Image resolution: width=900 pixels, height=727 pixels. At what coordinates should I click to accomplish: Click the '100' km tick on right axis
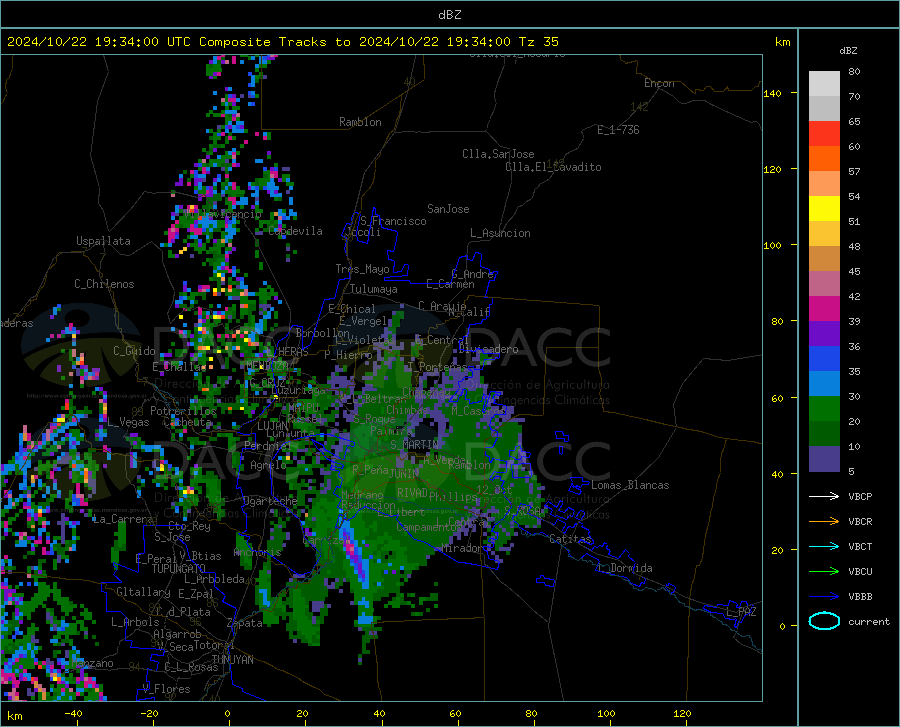[772, 246]
